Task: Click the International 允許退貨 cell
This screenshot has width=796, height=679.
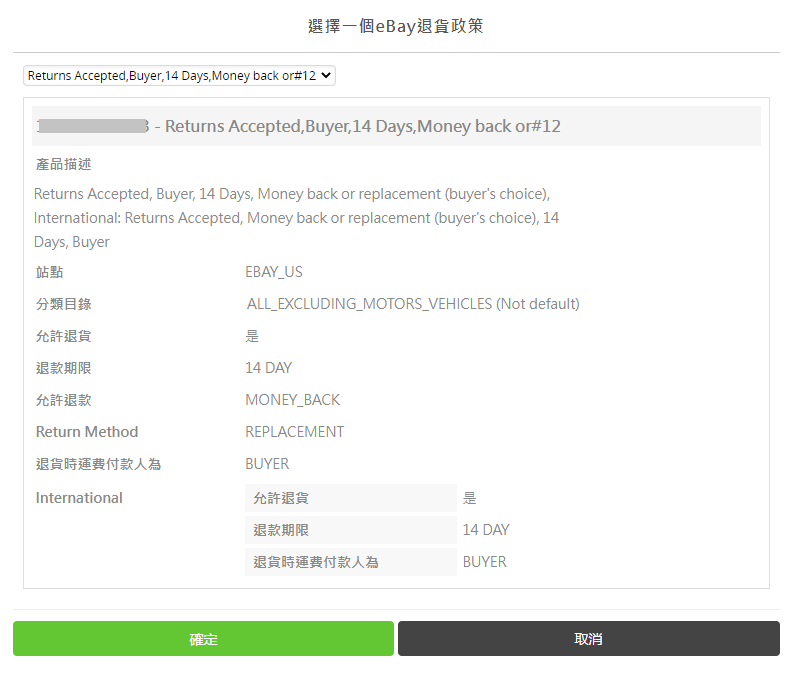Action: click(x=351, y=498)
